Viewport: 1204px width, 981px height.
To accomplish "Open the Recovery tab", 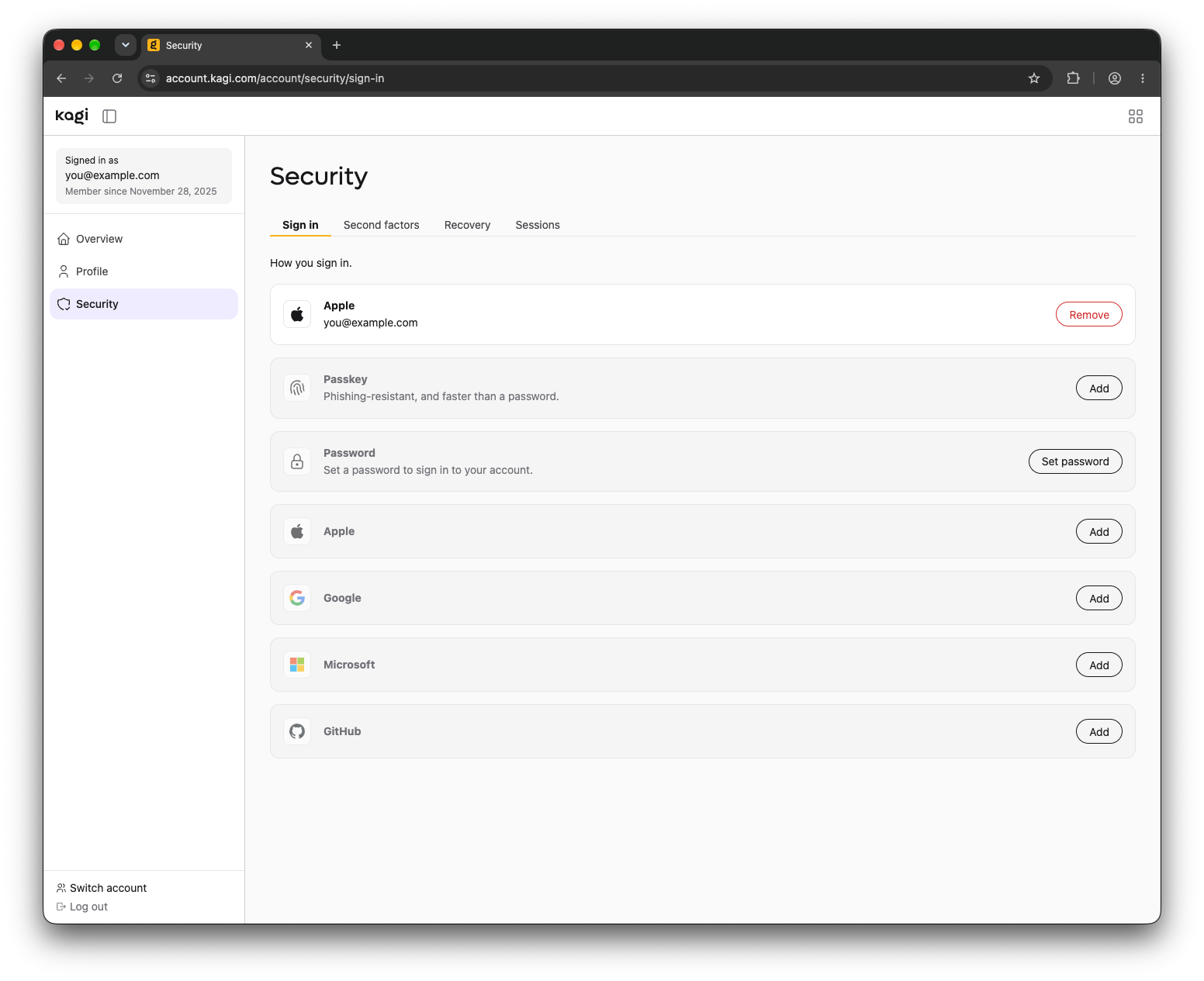I will tap(467, 225).
